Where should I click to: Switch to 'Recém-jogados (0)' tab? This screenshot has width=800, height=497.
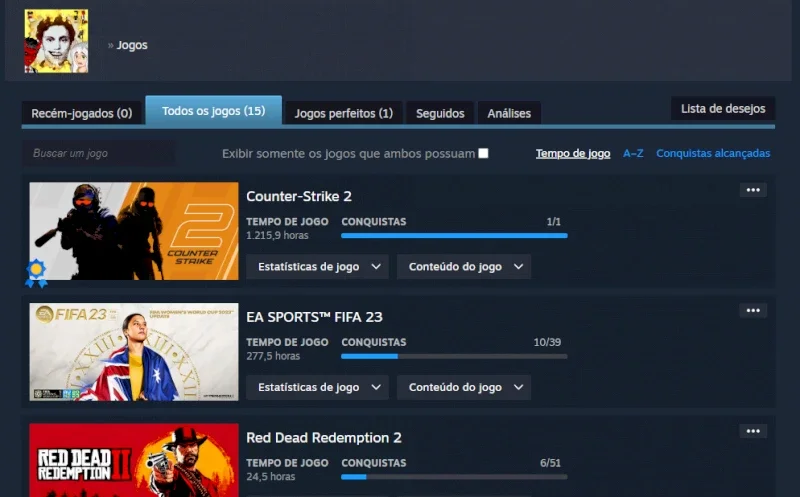coord(82,113)
